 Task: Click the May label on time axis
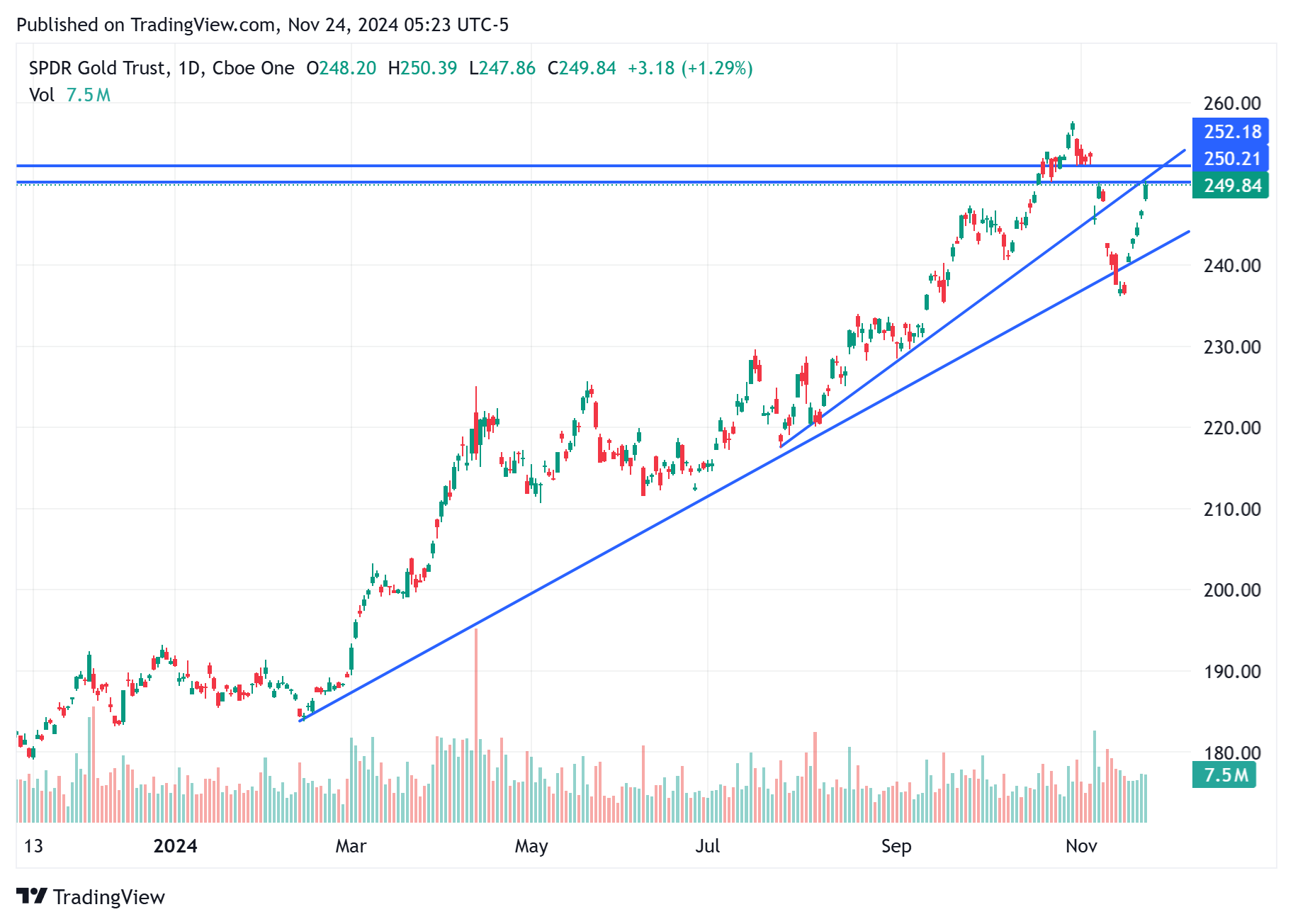pos(531,847)
